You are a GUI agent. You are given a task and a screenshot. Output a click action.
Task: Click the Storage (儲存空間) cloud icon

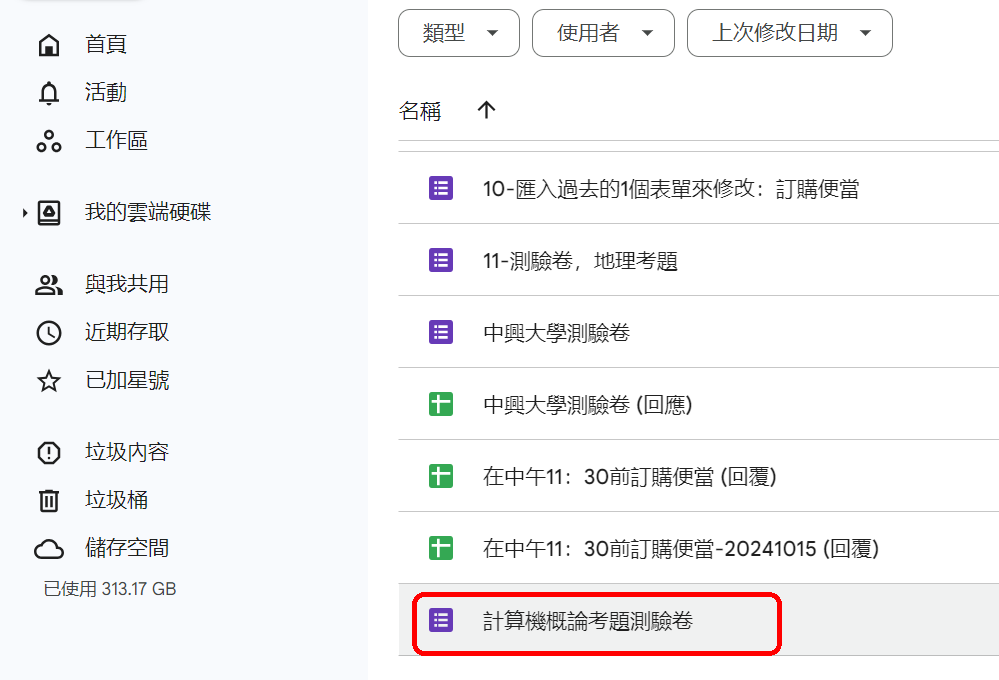pos(48,548)
